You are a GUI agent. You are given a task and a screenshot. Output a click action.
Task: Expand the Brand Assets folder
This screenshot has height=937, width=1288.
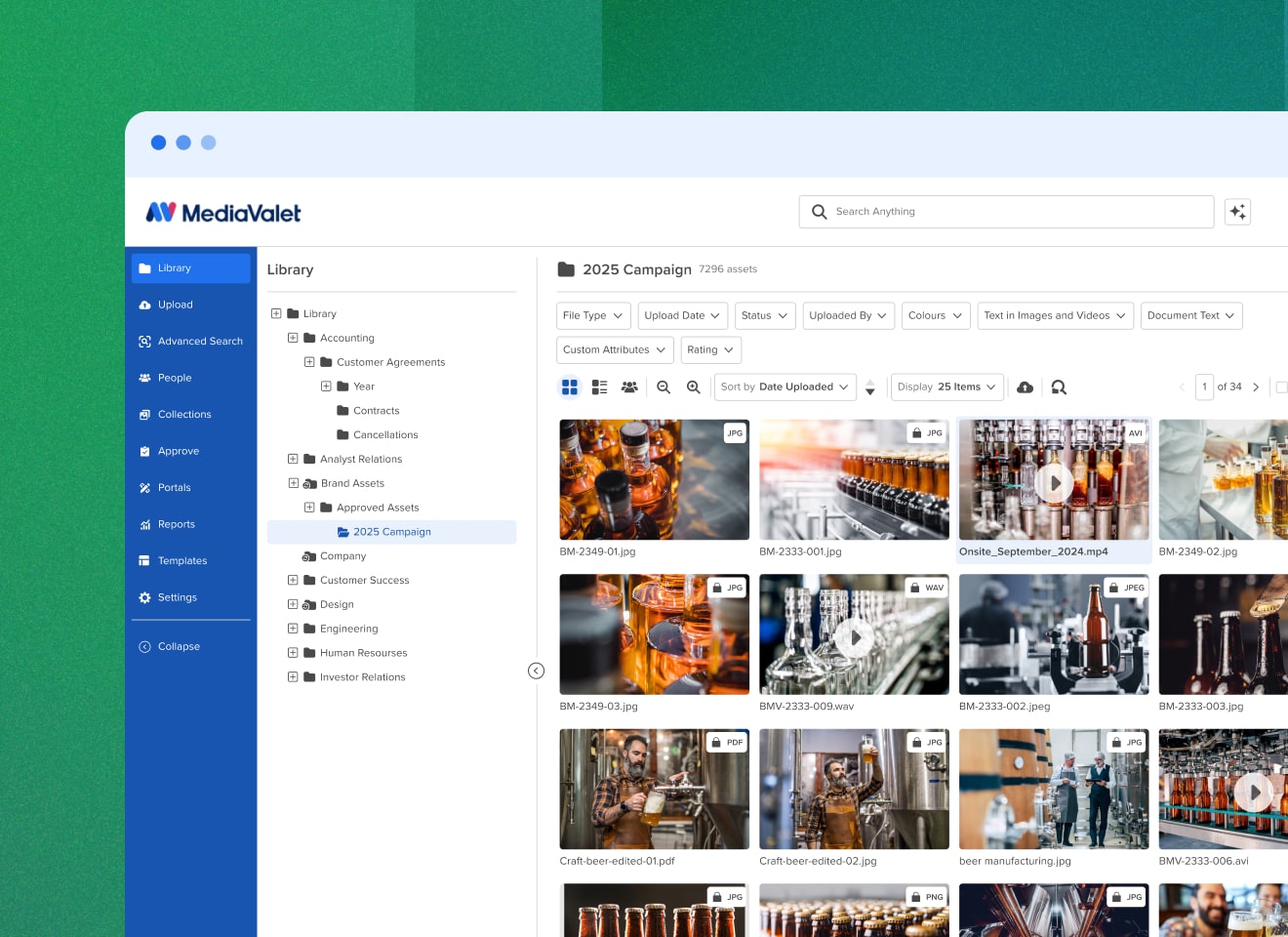point(293,483)
